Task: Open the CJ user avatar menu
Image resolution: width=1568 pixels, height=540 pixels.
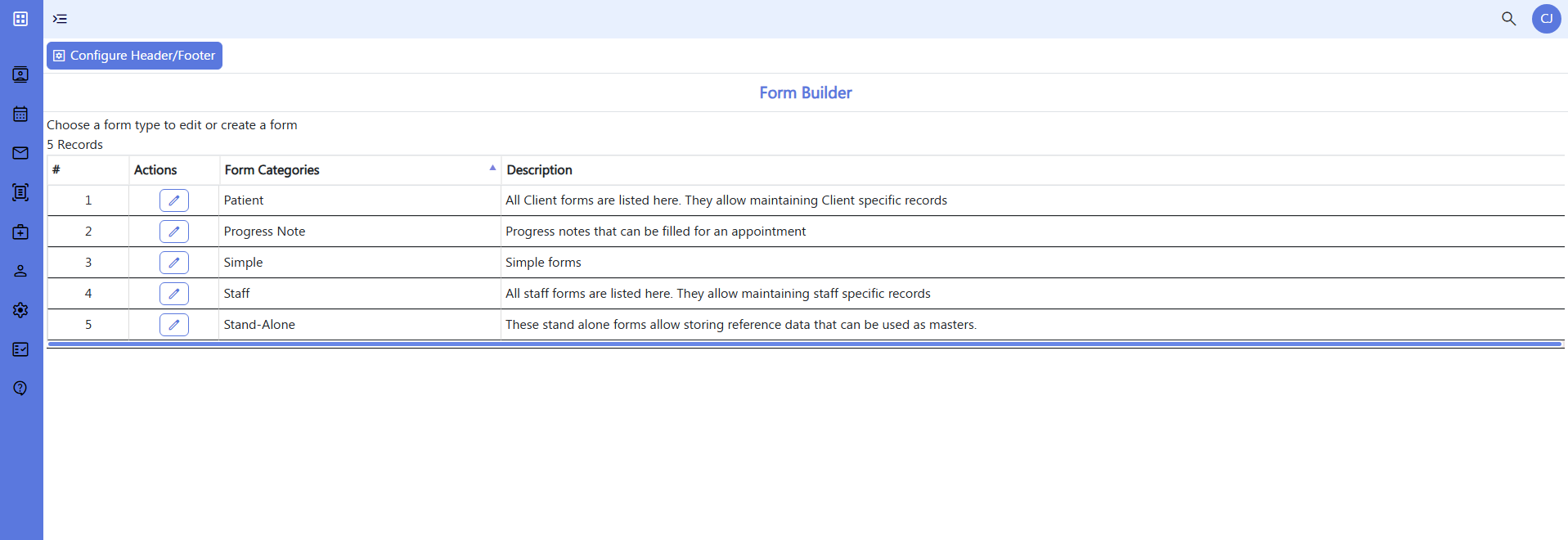Action: (x=1546, y=18)
